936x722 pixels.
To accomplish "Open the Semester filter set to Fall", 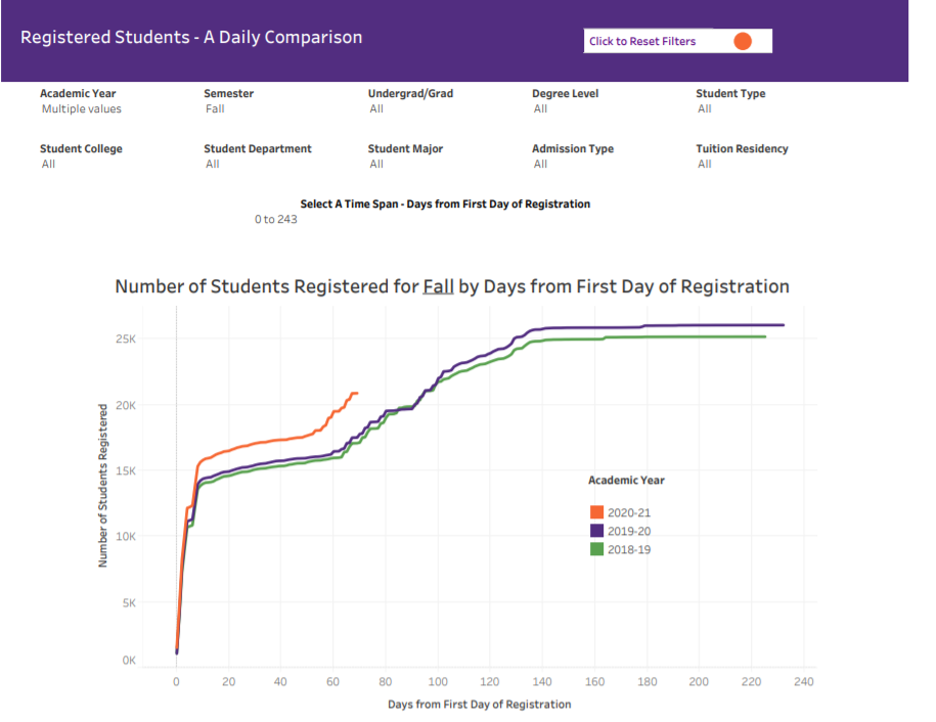I will click(215, 109).
